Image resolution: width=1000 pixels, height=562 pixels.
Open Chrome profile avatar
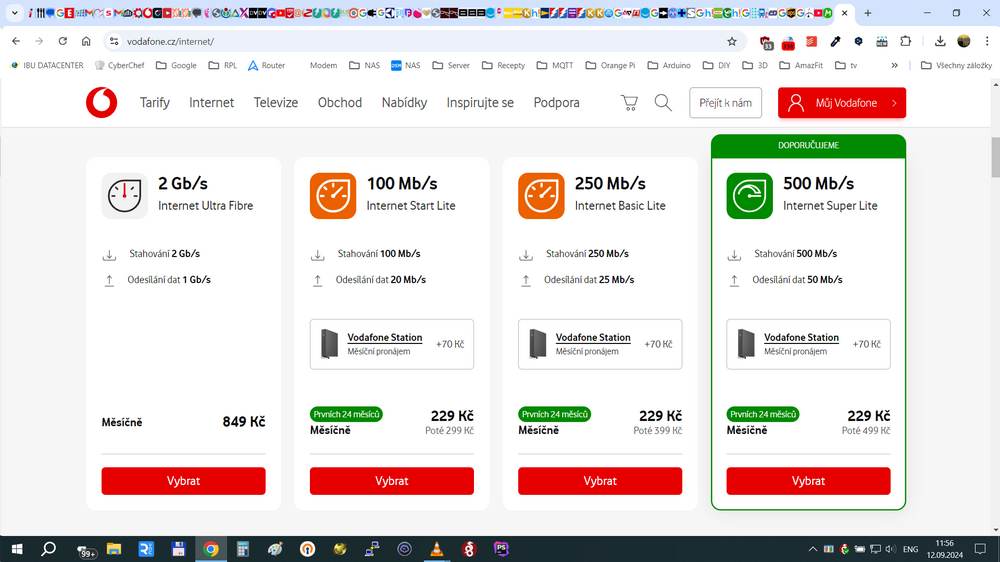click(964, 41)
